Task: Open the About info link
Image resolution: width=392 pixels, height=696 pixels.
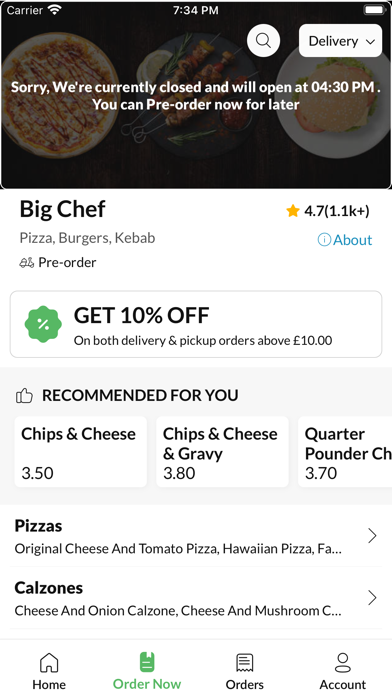Action: tap(345, 240)
